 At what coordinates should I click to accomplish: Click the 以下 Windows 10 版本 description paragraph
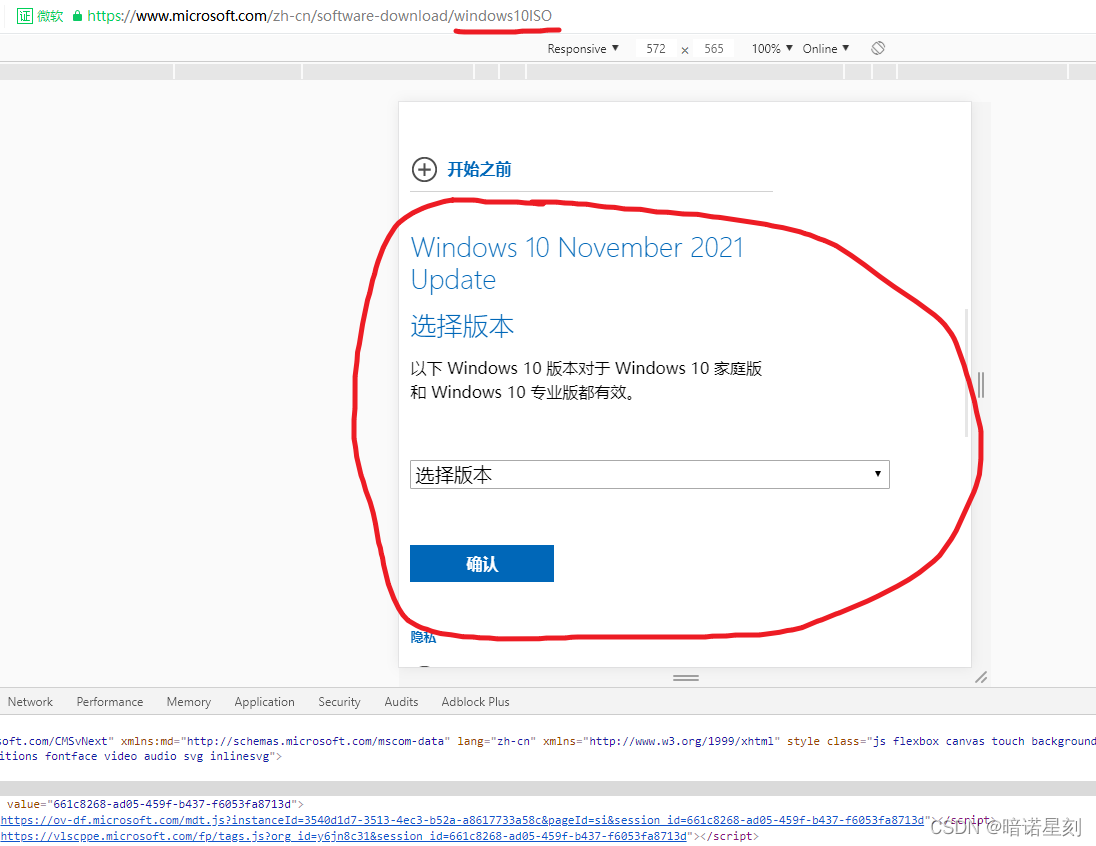pos(586,380)
